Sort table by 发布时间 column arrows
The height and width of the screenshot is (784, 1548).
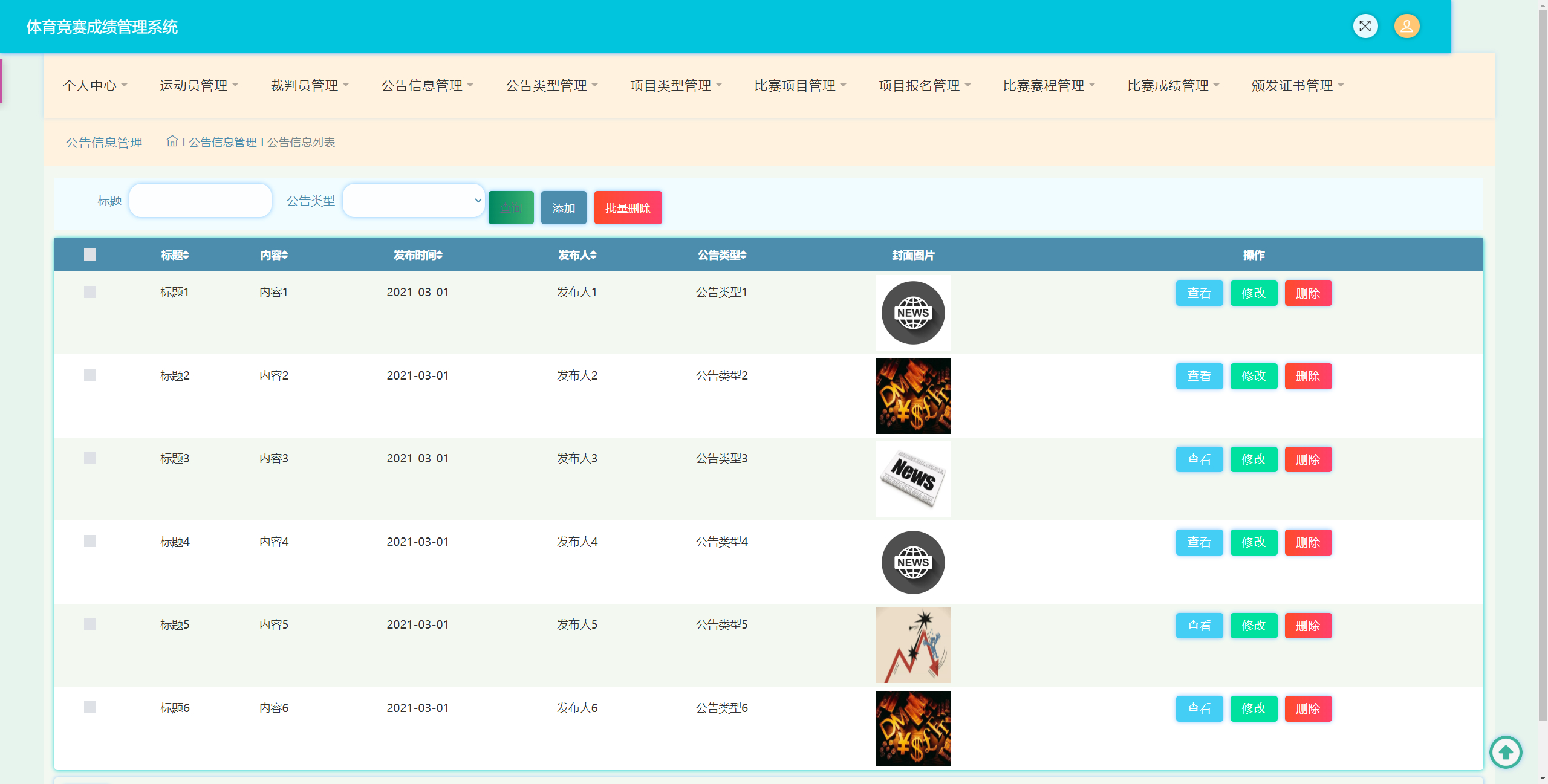(x=440, y=255)
